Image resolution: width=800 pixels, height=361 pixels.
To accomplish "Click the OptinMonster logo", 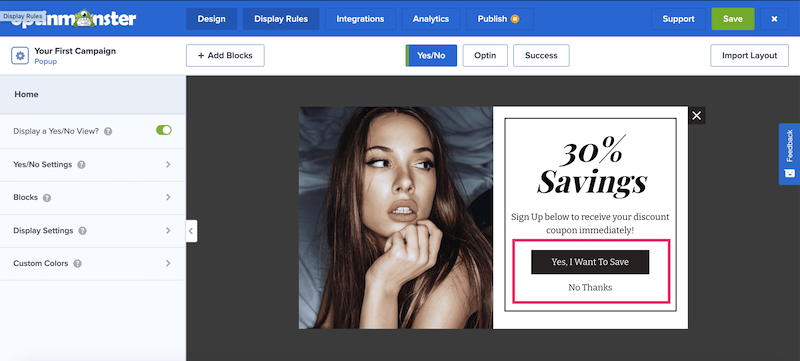I will (74, 19).
